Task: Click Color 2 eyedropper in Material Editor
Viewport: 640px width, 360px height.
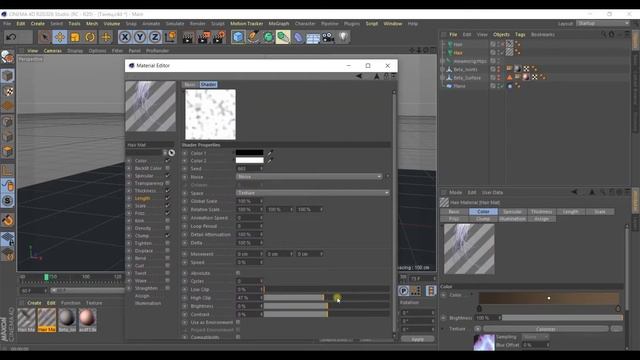Action: pyautogui.click(x=270, y=161)
